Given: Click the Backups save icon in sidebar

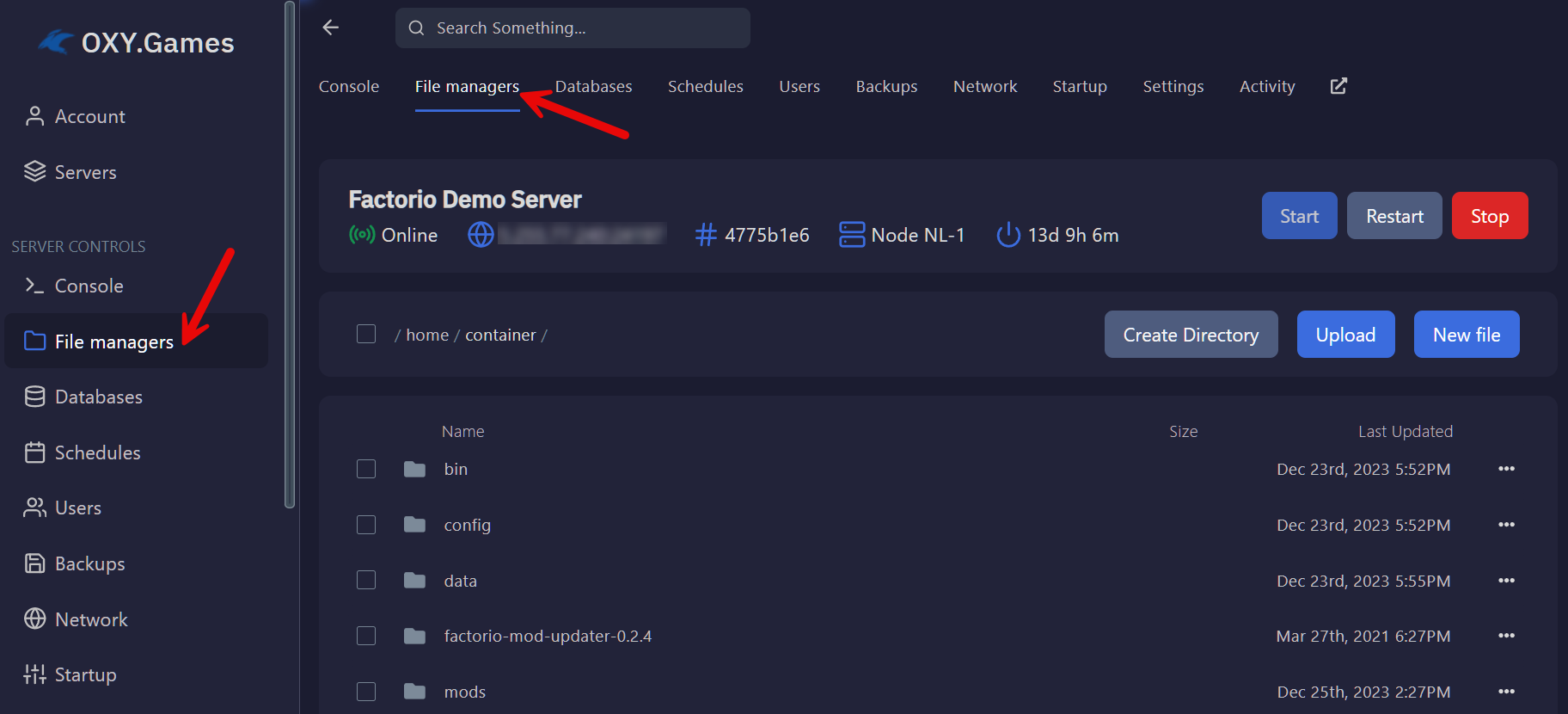Looking at the screenshot, I should click(x=34, y=563).
